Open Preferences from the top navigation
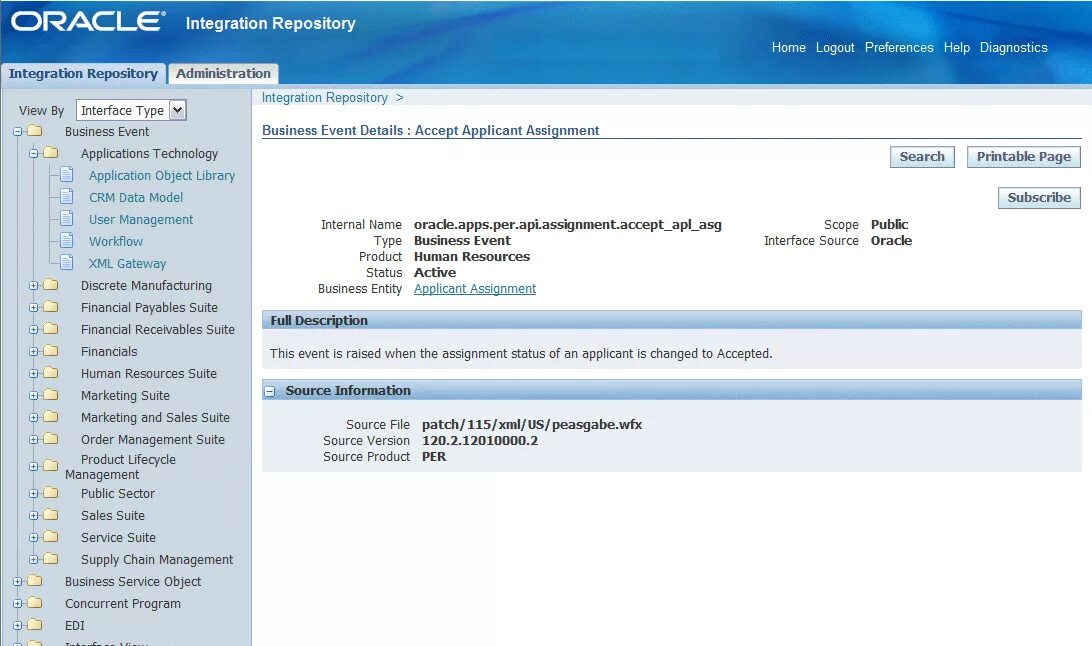Viewport: 1092px width, 646px height. coord(899,47)
